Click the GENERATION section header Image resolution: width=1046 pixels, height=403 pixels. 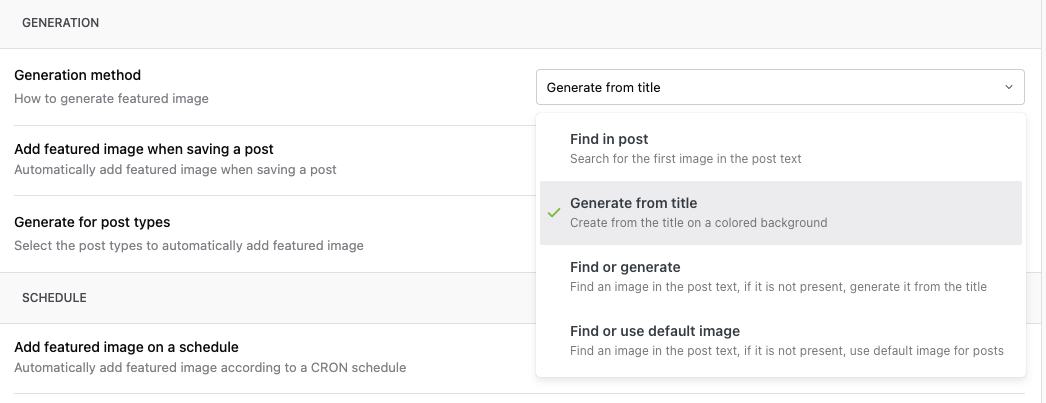point(60,23)
